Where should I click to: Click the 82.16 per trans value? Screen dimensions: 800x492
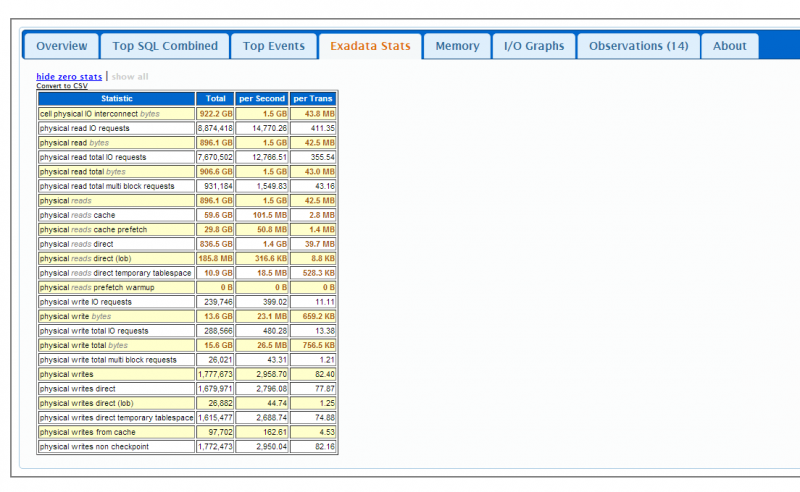(324, 447)
